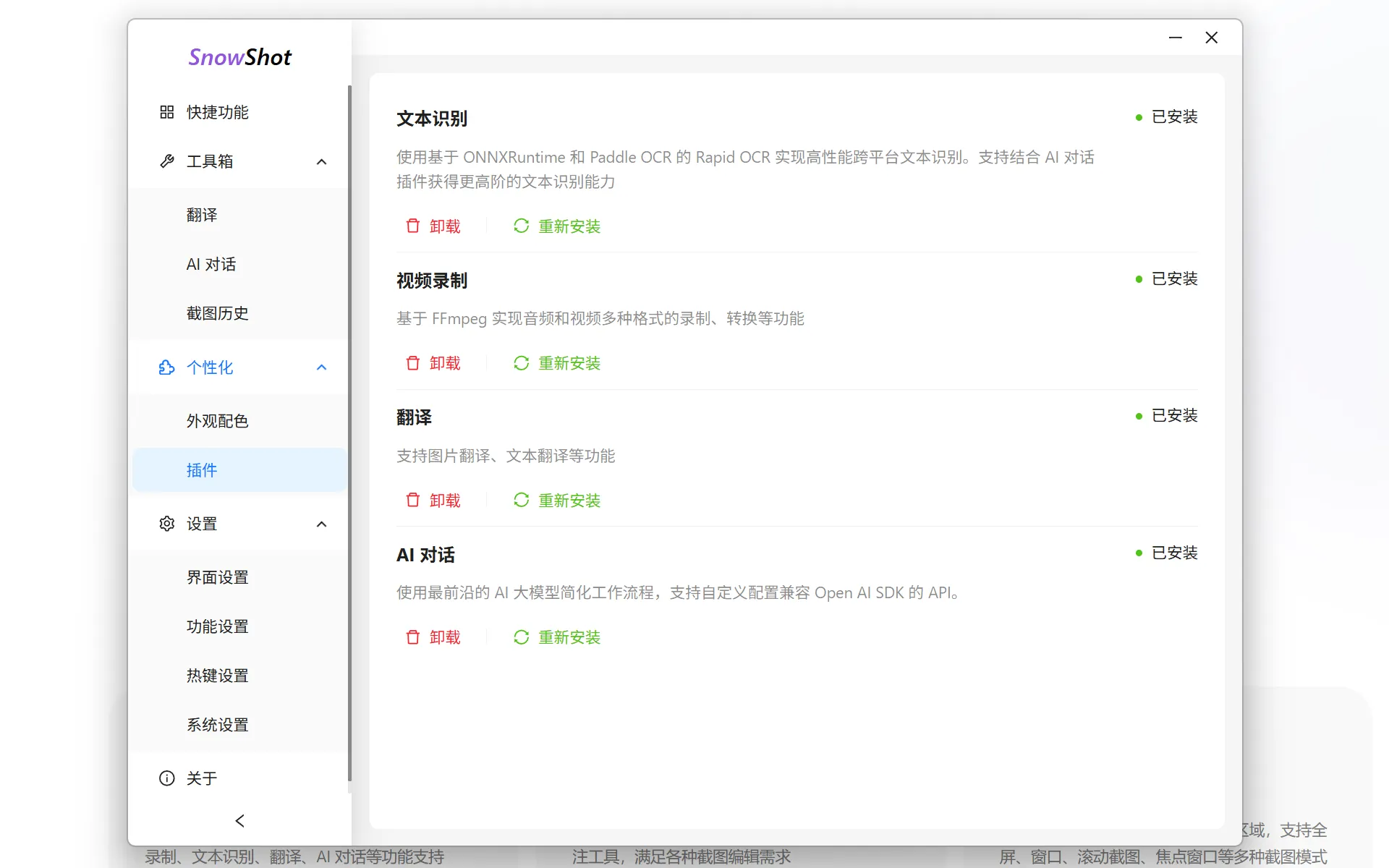Image resolution: width=1389 pixels, height=868 pixels.
Task: Click 卸载 for the 视频录制 plugin
Action: click(x=445, y=363)
